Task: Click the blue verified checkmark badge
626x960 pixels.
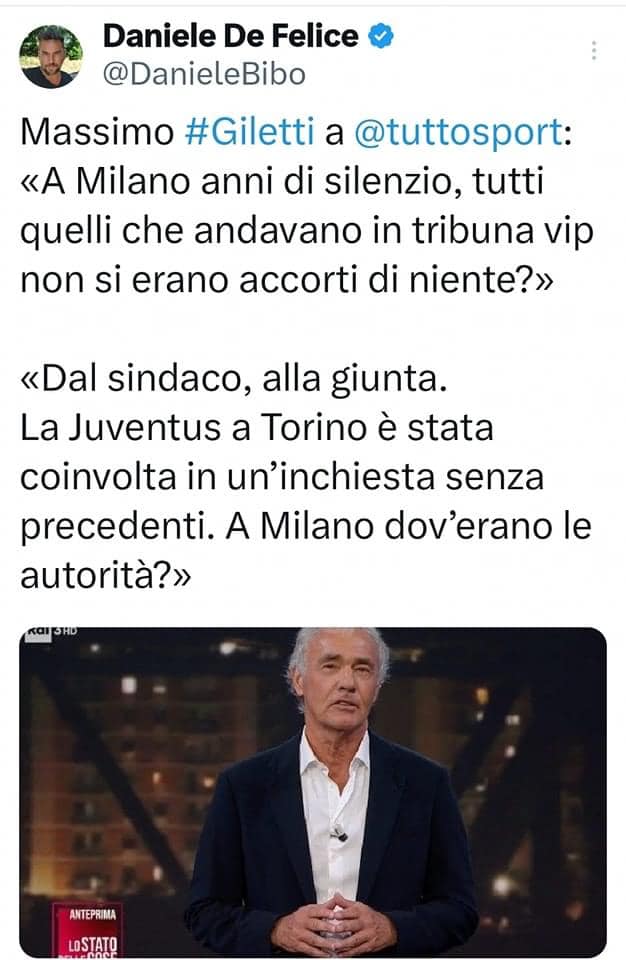Action: pyautogui.click(x=380, y=36)
